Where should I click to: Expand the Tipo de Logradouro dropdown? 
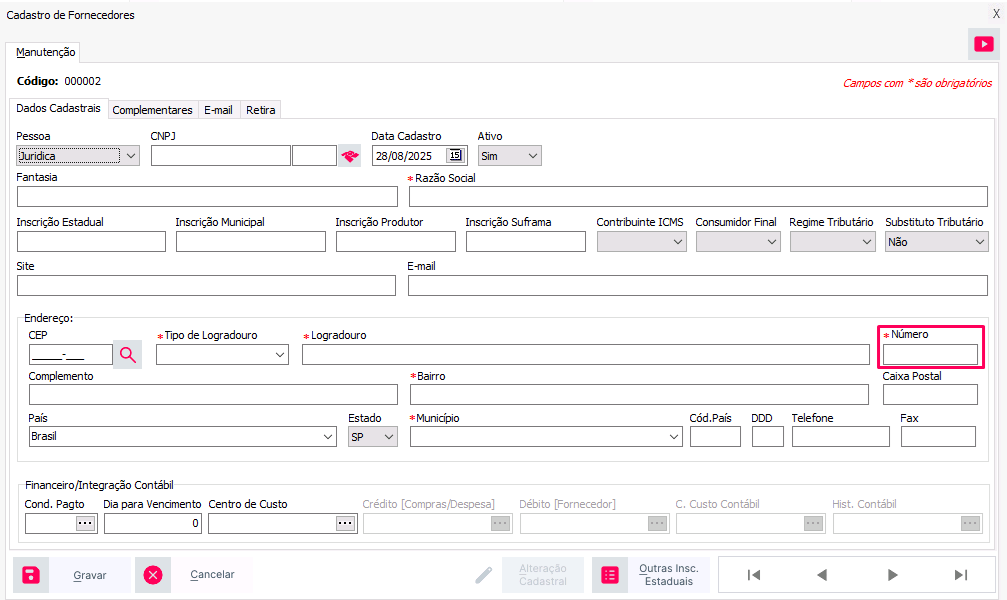[x=279, y=355]
